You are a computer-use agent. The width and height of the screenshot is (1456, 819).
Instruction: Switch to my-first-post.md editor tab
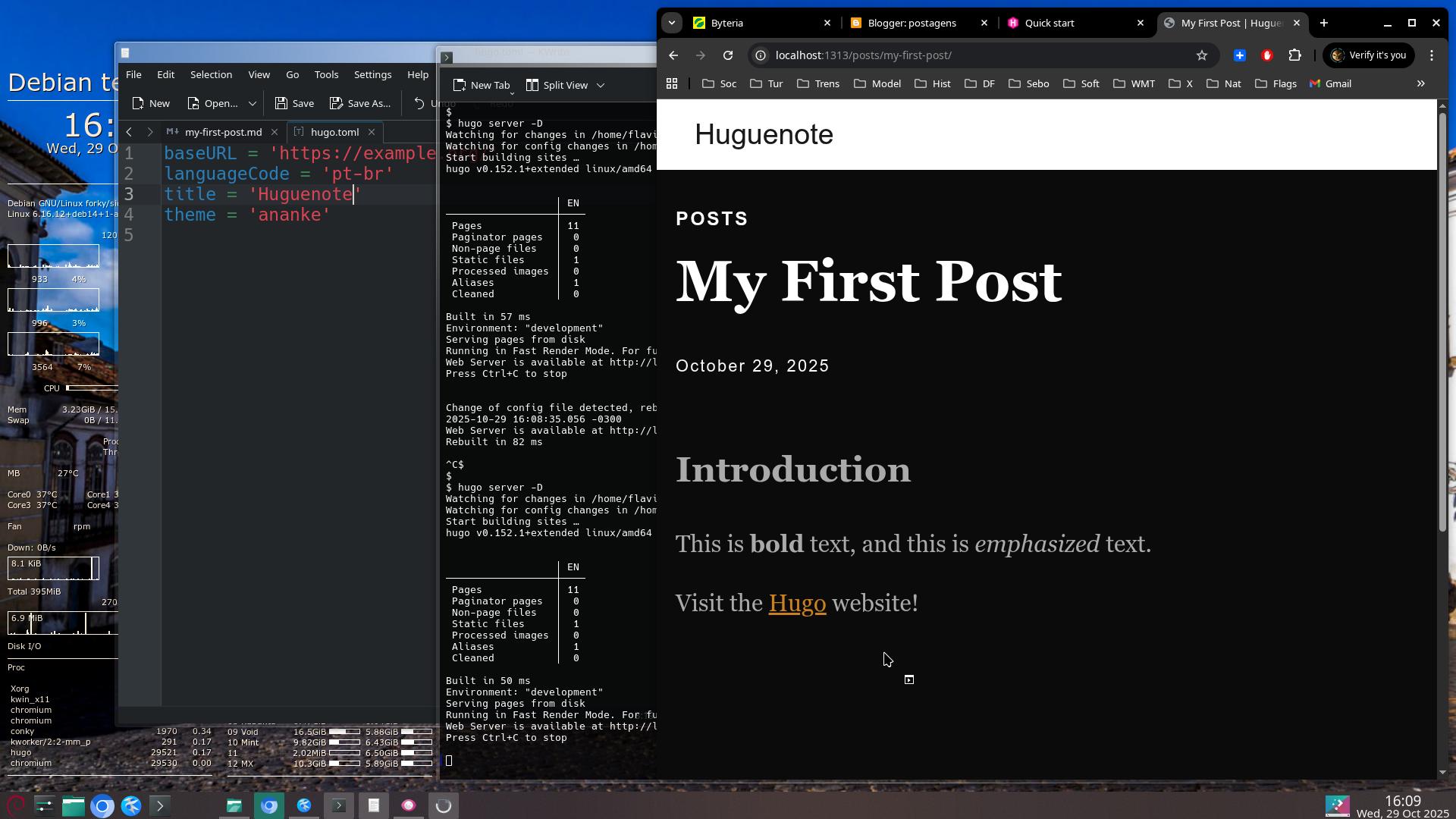coord(222,132)
